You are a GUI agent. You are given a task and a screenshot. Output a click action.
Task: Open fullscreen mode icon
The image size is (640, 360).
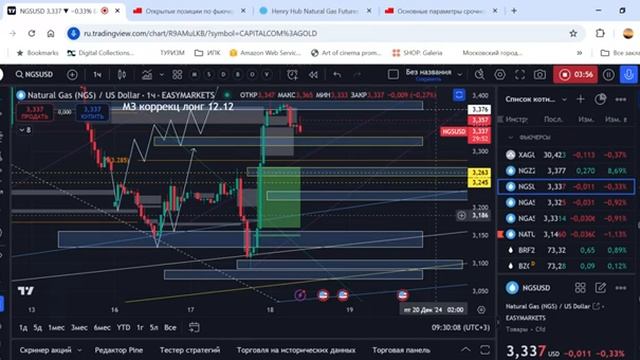pyautogui.click(x=520, y=75)
